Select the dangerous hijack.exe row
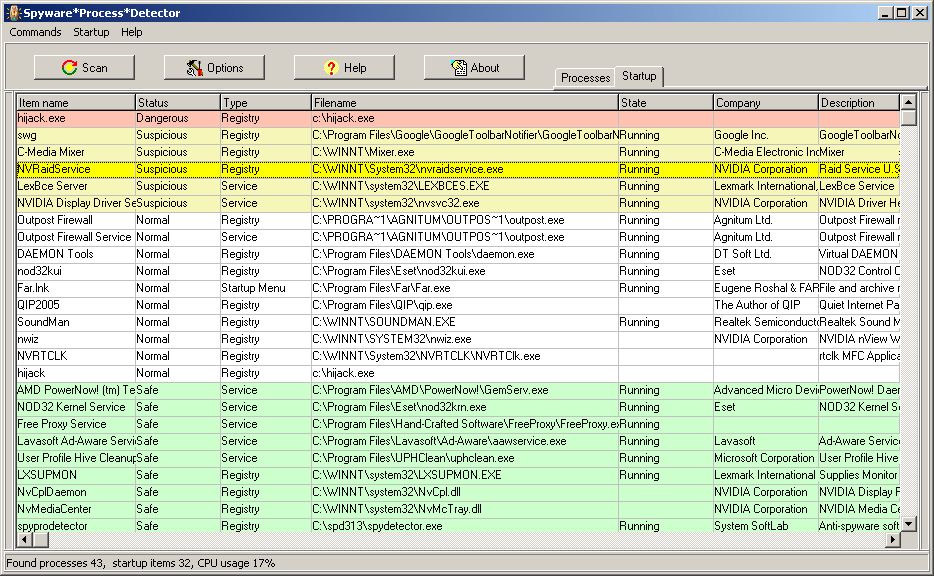934x576 pixels. coord(457,119)
